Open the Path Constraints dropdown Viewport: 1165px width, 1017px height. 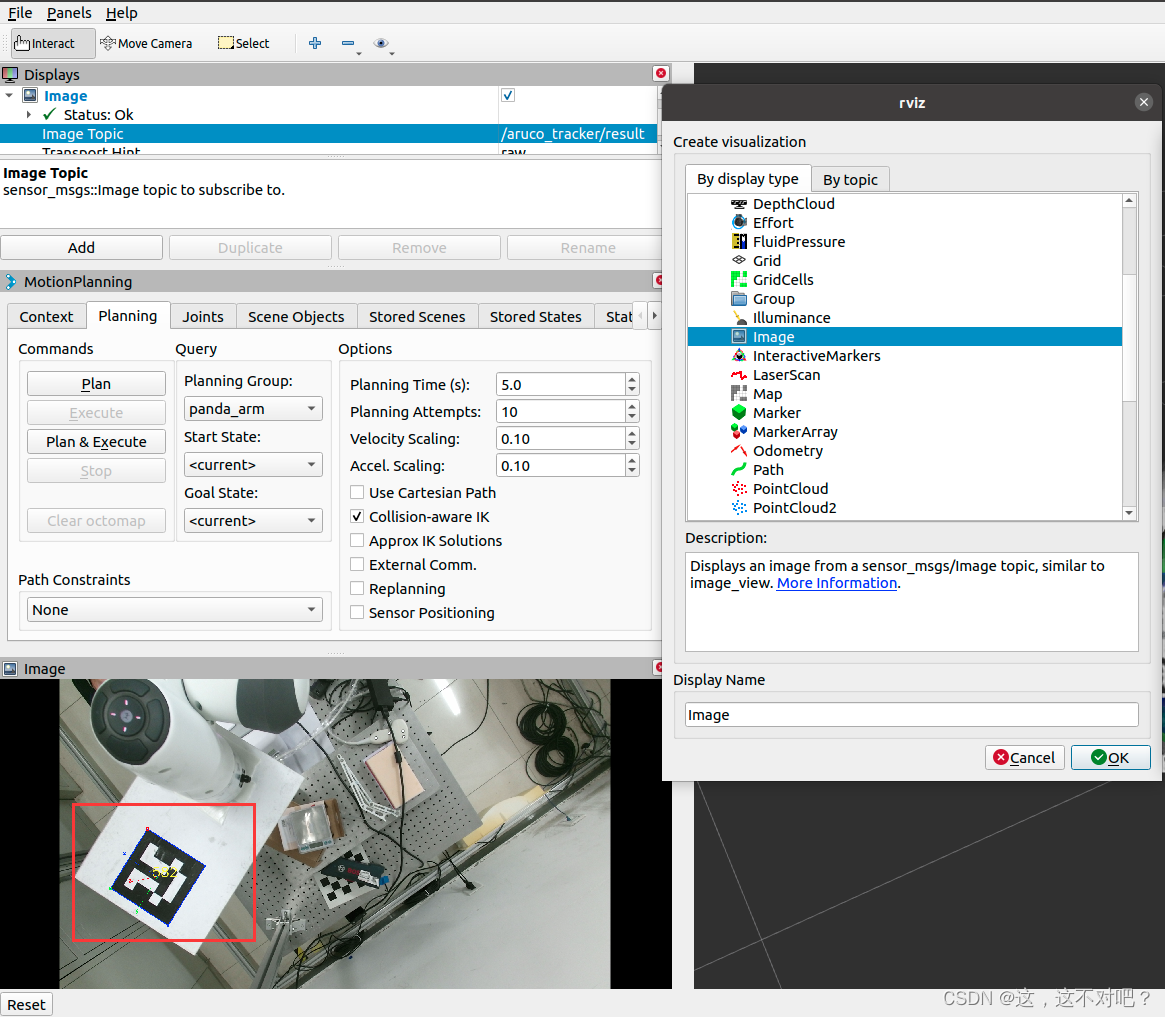(174, 609)
